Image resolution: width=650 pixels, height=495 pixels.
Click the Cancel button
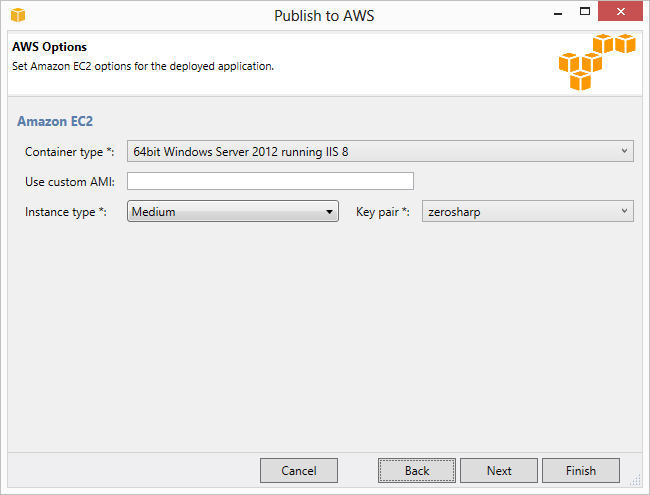tap(299, 471)
